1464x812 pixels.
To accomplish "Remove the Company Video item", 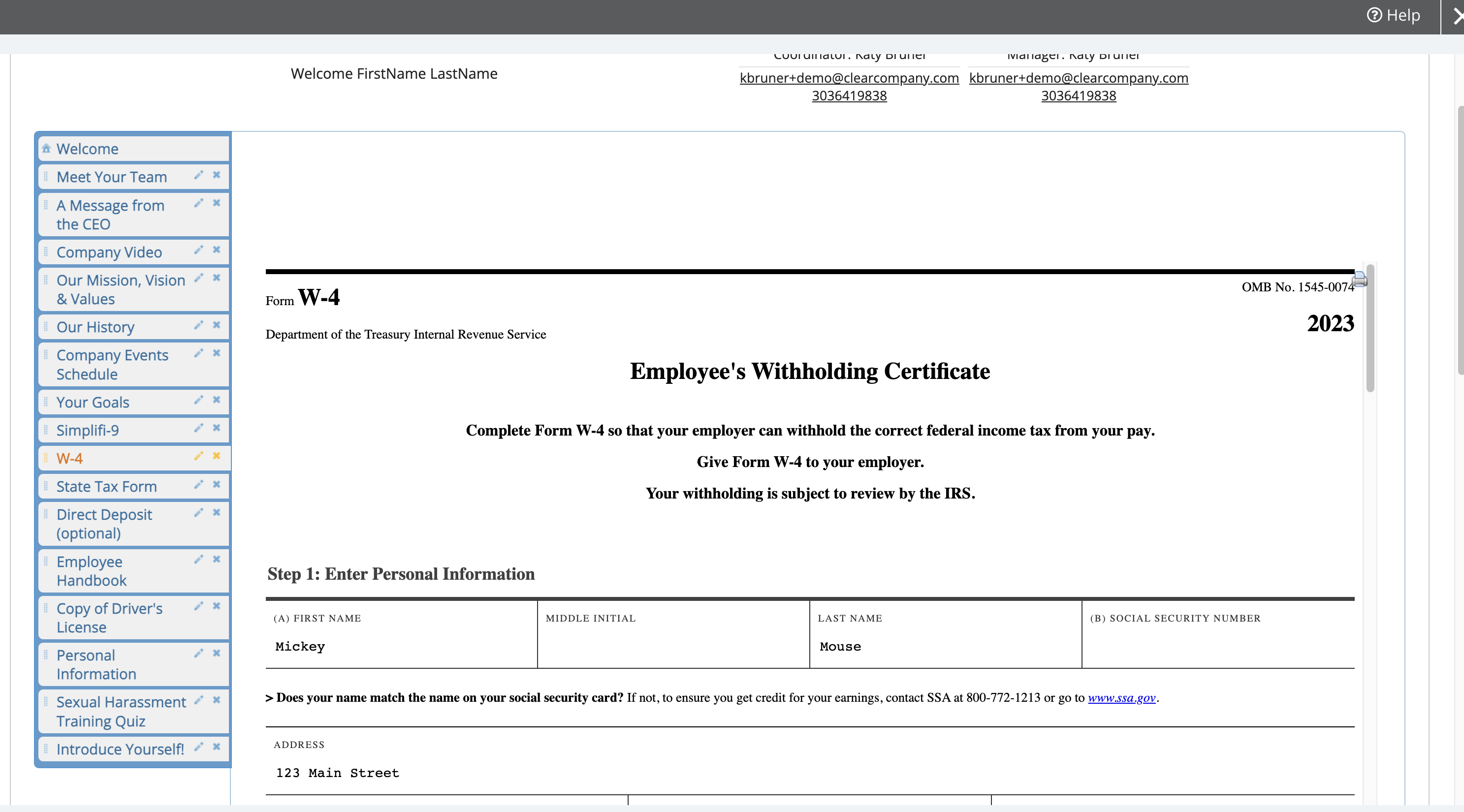I will coord(217,250).
